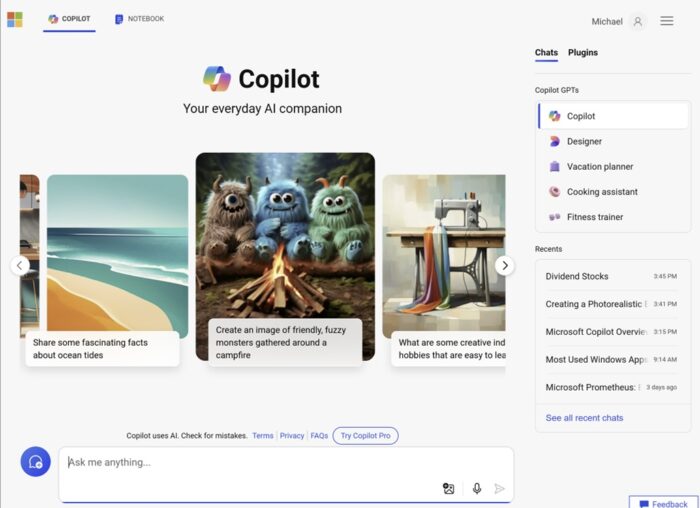This screenshot has width=700, height=508.
Task: Show previous carousel card with left arrow
Action: coord(20,266)
